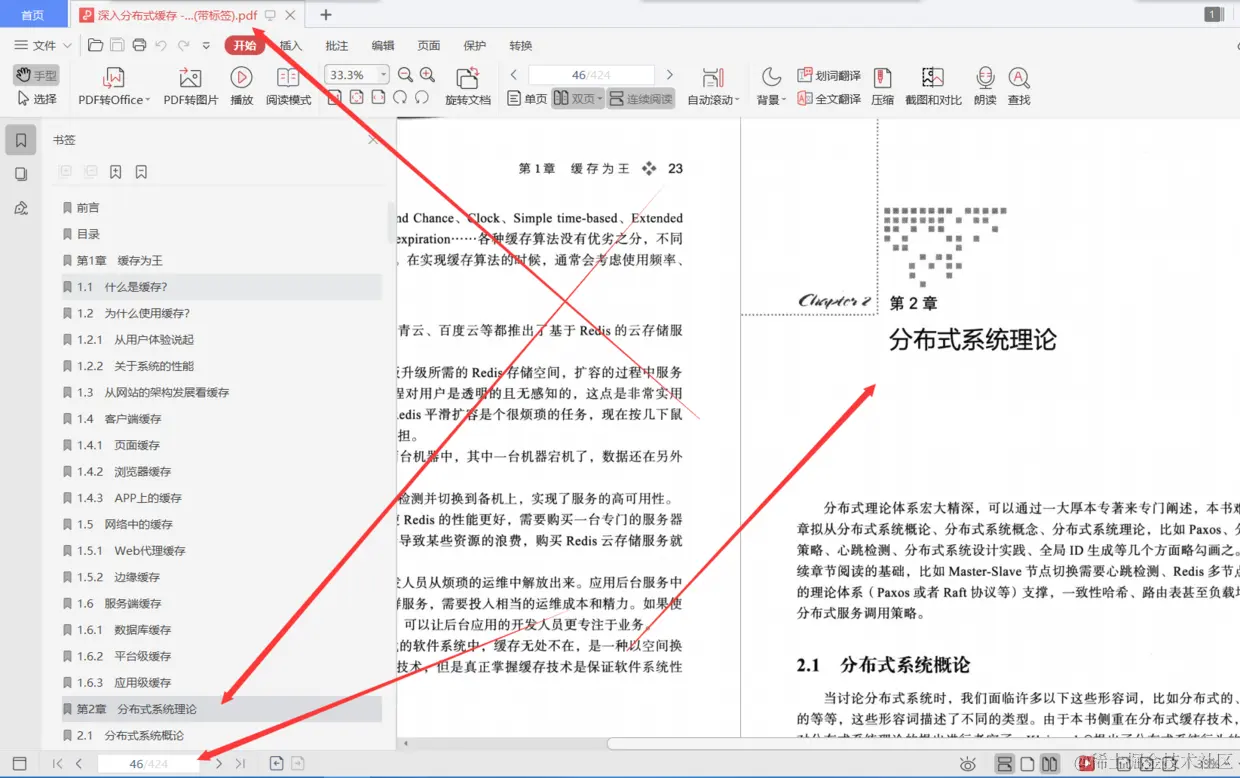1240x778 pixels.
Task: Click the toolbar page number field 46/424
Action: (x=591, y=75)
